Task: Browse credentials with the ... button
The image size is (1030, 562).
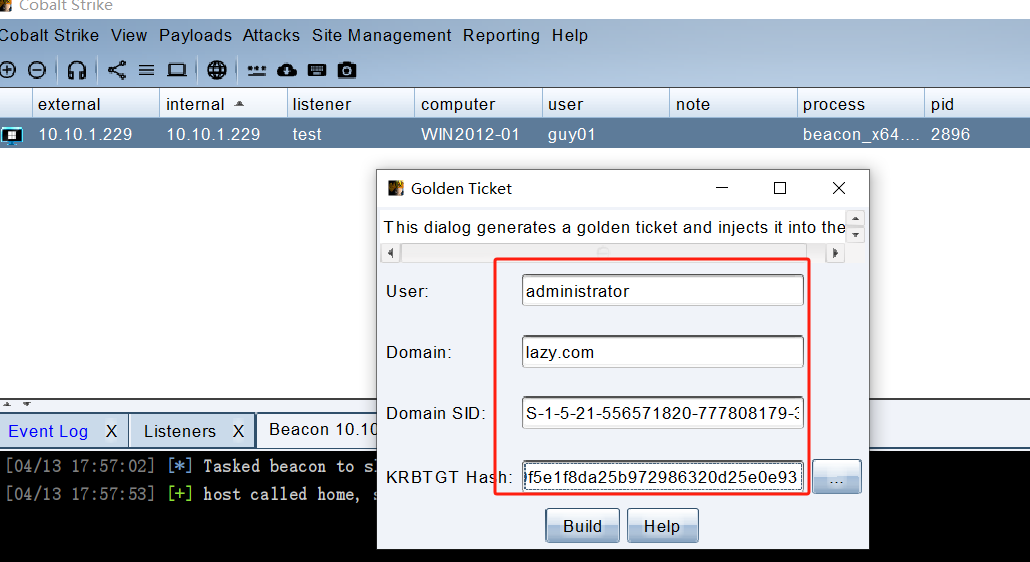Action: click(x=837, y=477)
